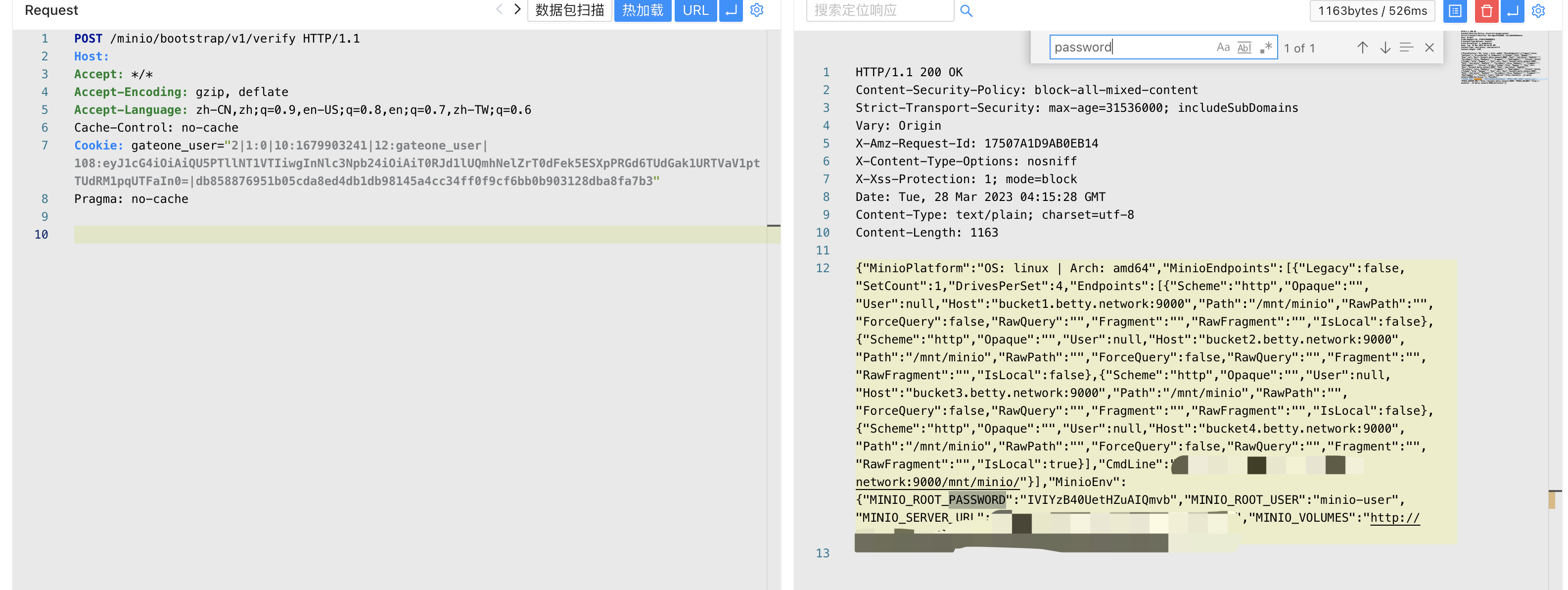
Task: Click the response list view icon
Action: (1455, 10)
